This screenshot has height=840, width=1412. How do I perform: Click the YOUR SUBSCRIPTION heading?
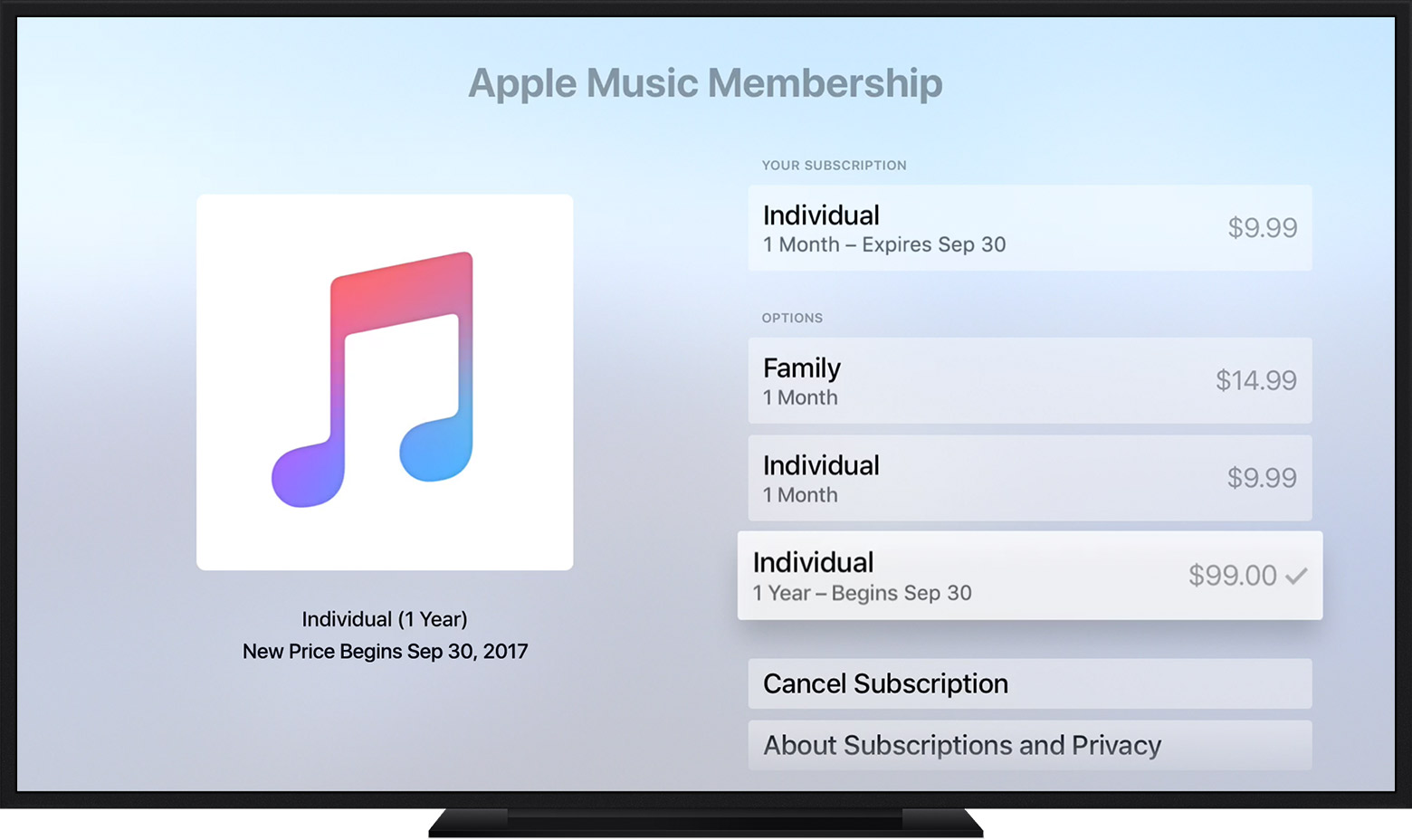click(834, 165)
